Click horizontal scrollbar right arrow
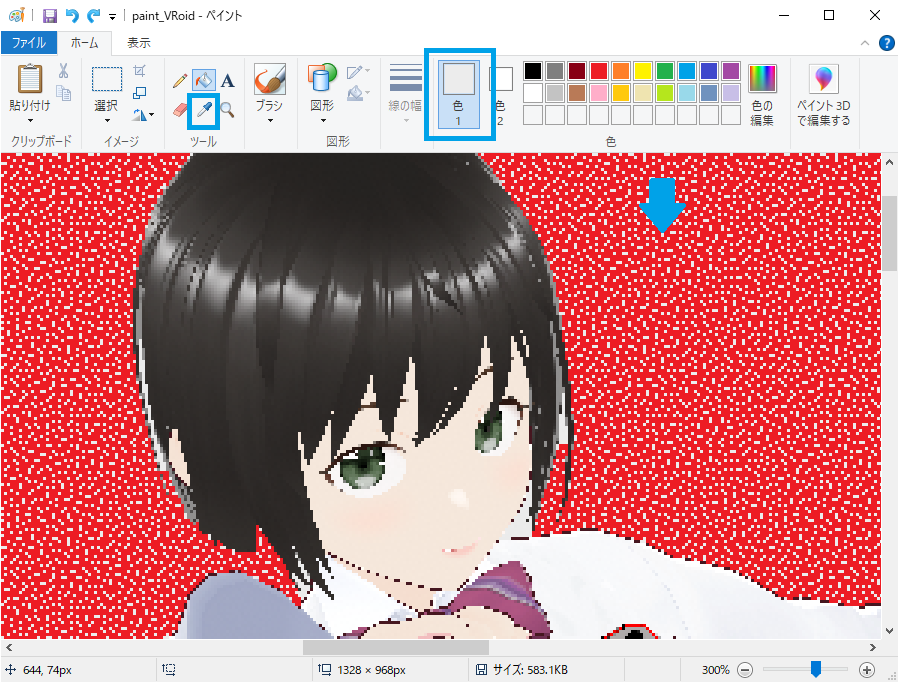This screenshot has width=899, height=683. (873, 647)
